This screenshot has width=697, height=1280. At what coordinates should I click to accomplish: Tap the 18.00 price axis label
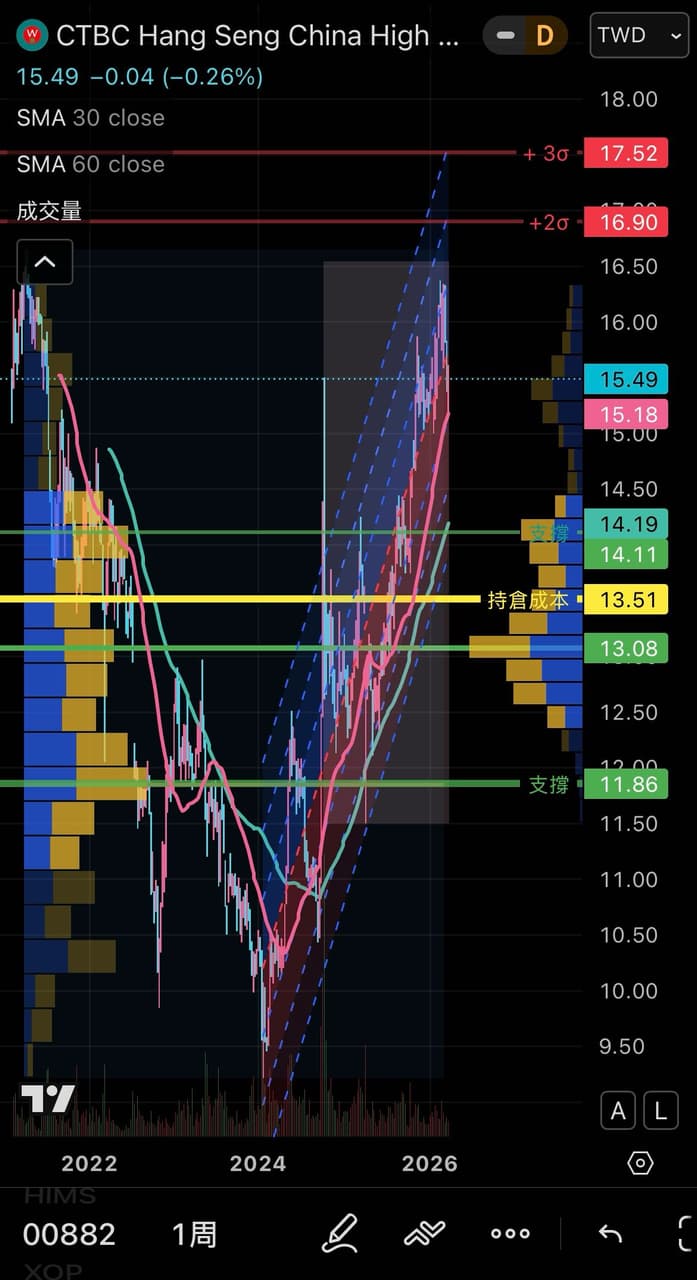tap(629, 99)
